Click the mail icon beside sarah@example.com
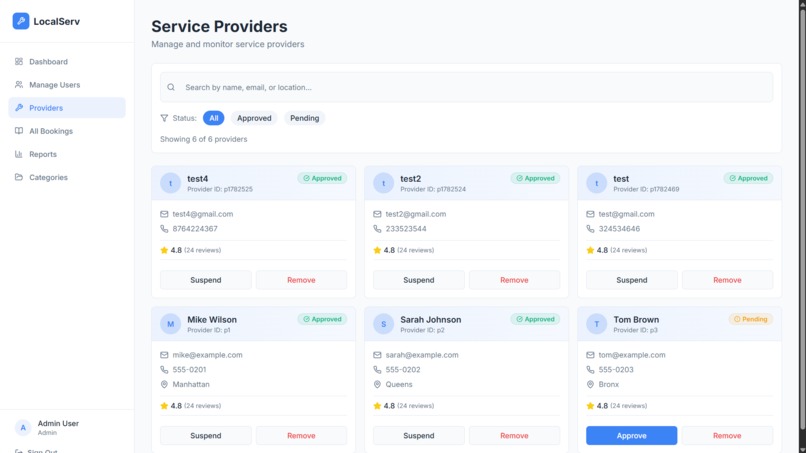 [377, 355]
